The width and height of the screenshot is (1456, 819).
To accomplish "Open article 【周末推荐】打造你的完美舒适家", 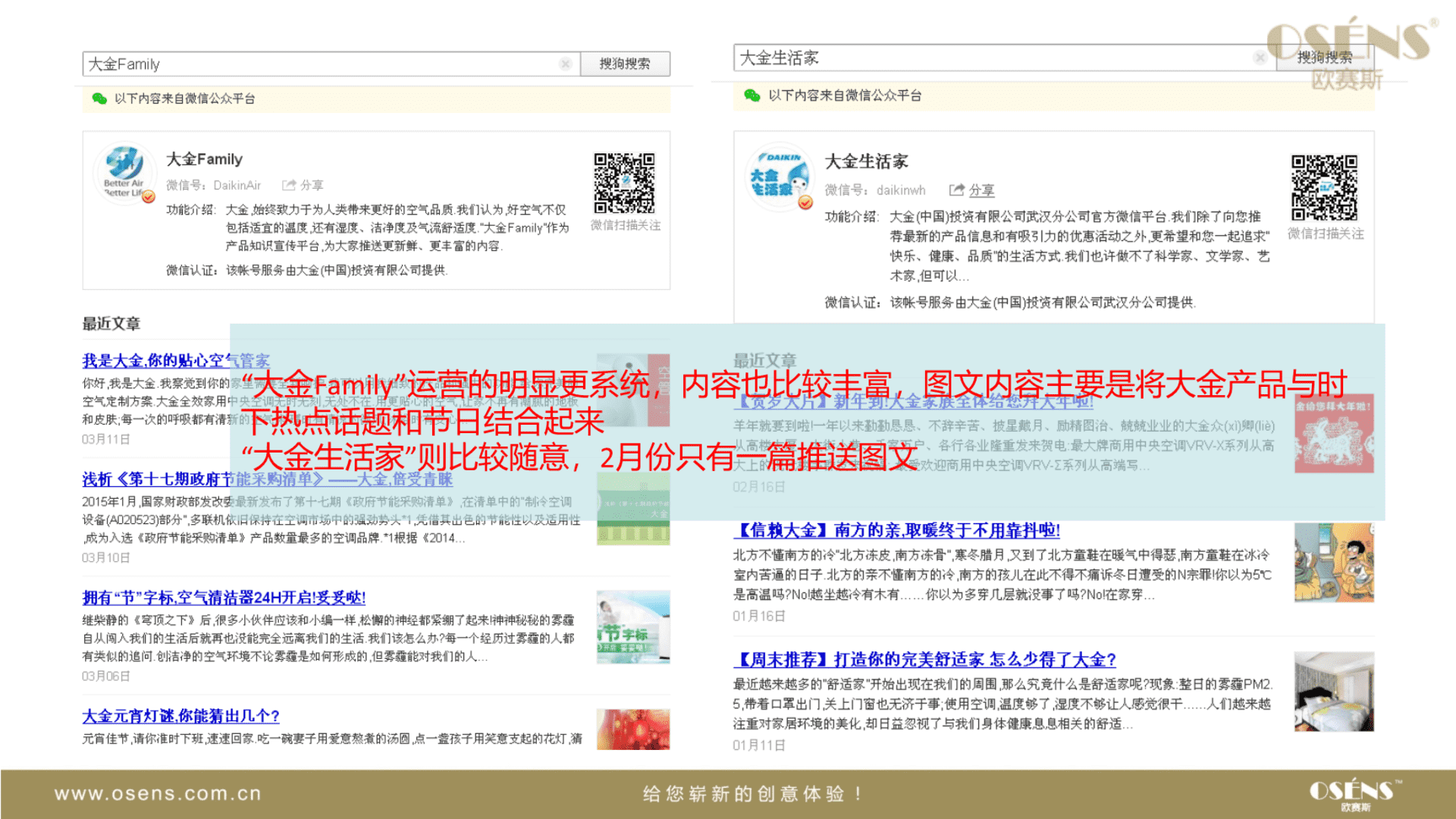I will tap(925, 660).
